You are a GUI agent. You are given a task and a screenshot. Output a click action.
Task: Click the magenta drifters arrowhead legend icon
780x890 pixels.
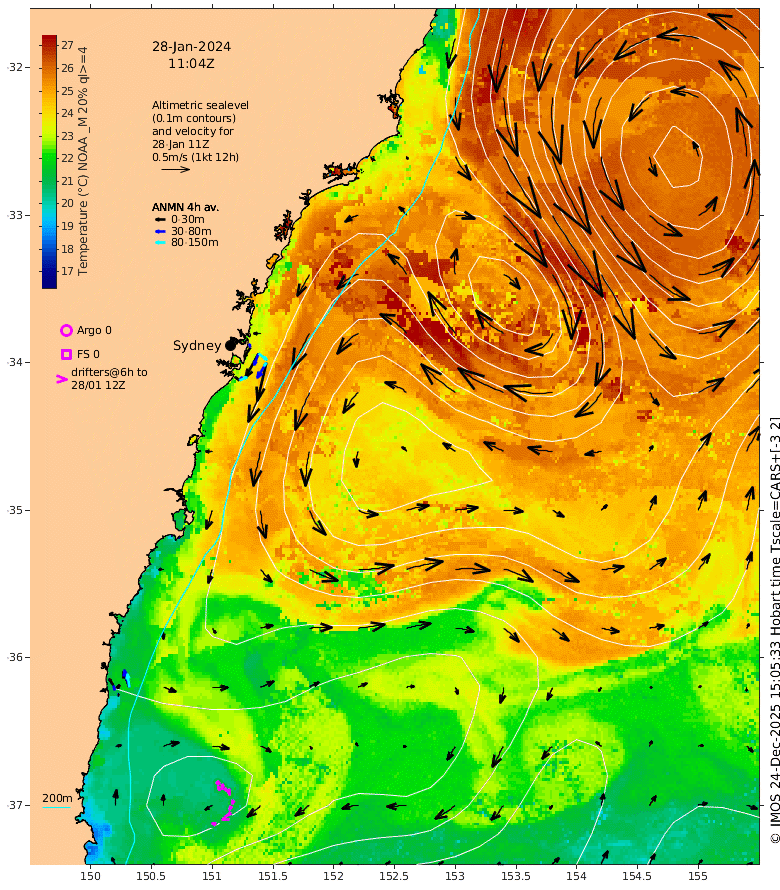coord(62,379)
